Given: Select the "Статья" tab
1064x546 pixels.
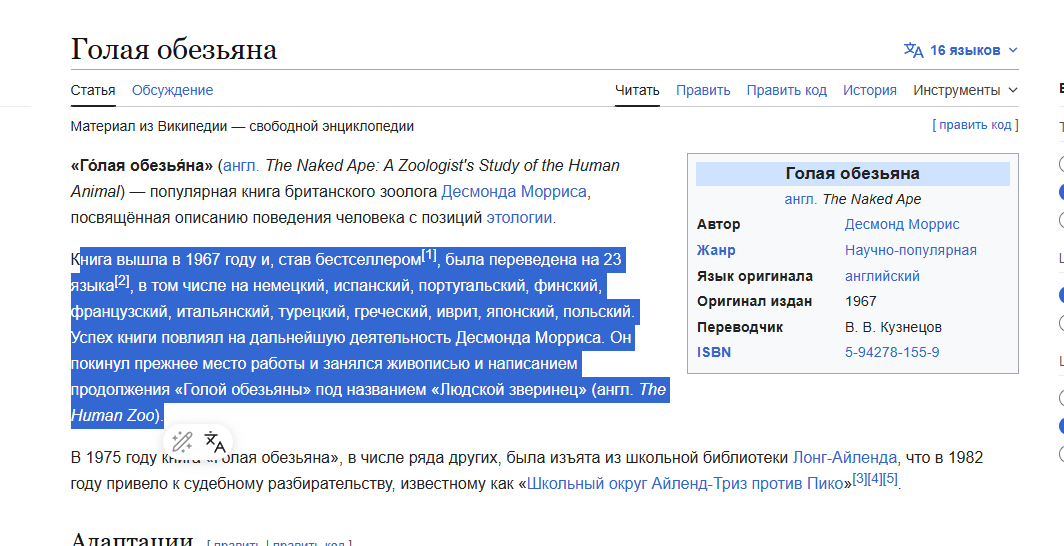Looking at the screenshot, I should coord(93,90).
